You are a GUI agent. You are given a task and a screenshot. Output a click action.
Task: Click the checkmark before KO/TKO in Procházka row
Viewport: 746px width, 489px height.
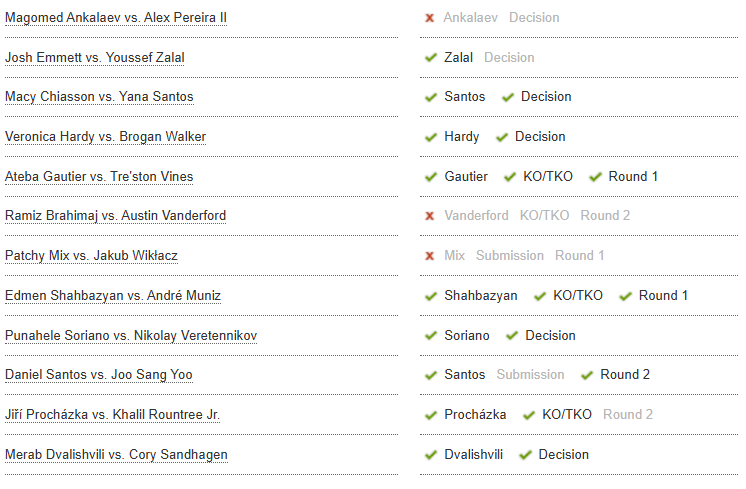click(529, 415)
